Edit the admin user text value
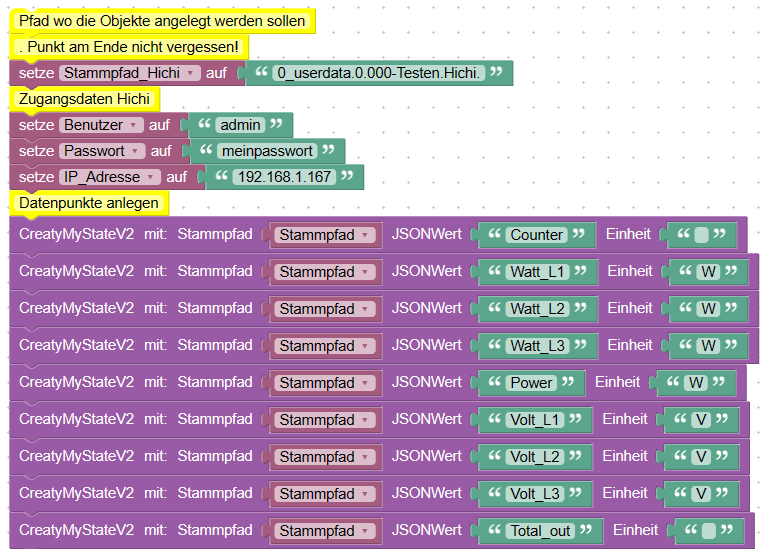 tap(240, 125)
